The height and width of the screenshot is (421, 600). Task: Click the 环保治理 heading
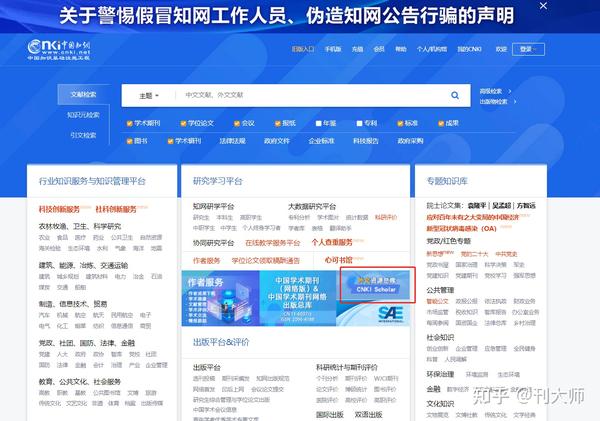pos(440,374)
